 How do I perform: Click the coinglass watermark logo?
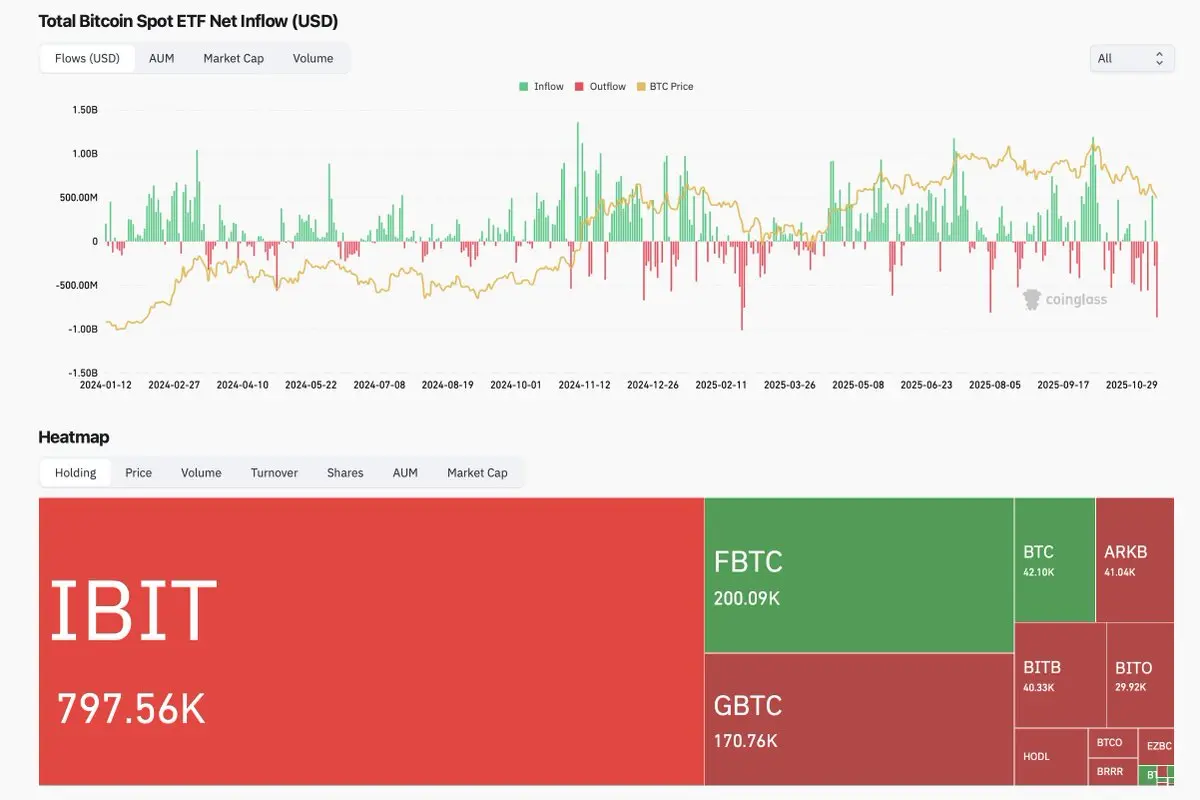click(1065, 298)
